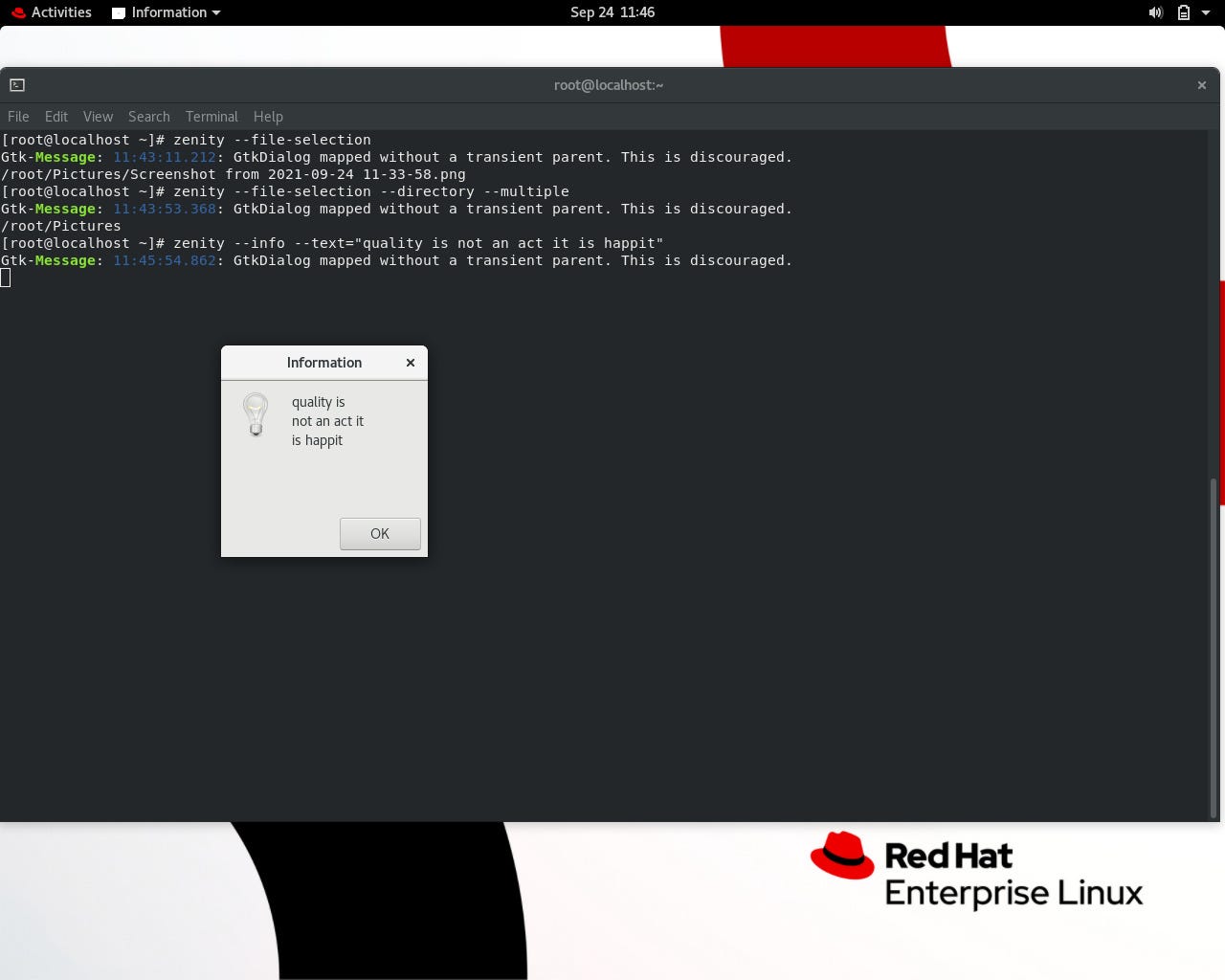Open the File menu
Screen dimensions: 1225x980
(17, 116)
